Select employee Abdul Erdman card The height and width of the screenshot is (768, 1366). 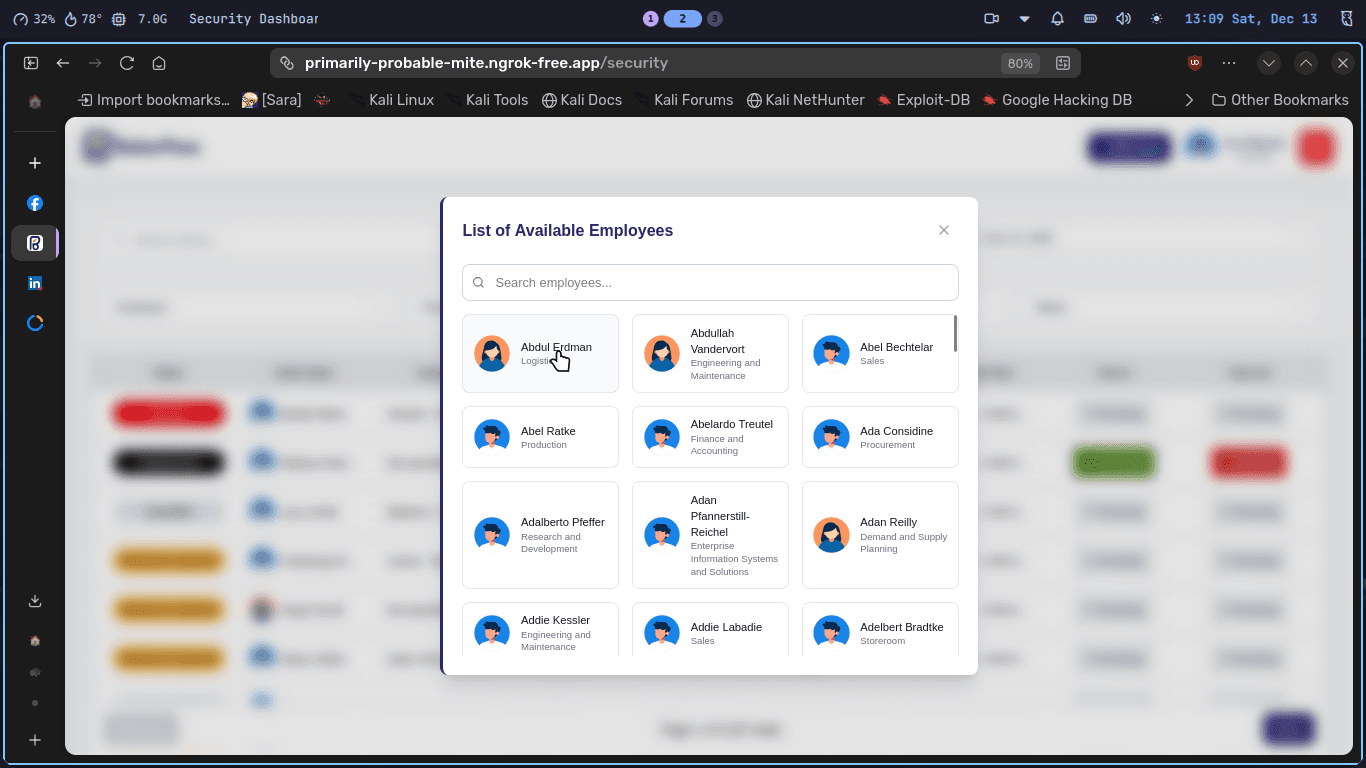(x=540, y=354)
